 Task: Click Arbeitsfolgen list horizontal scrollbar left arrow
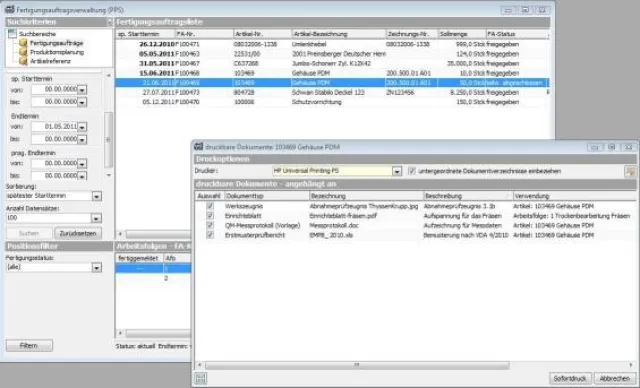point(120,333)
